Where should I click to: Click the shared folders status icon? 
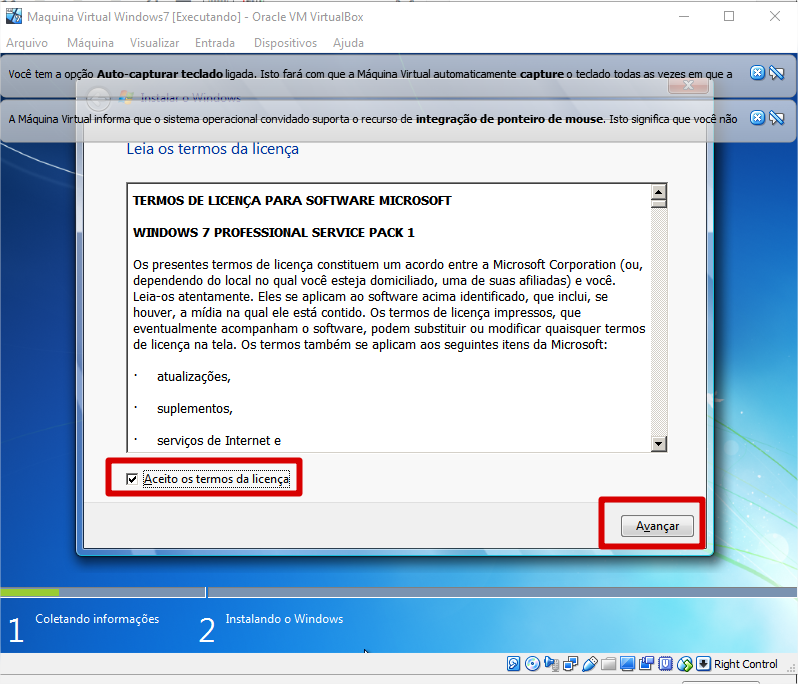click(609, 664)
